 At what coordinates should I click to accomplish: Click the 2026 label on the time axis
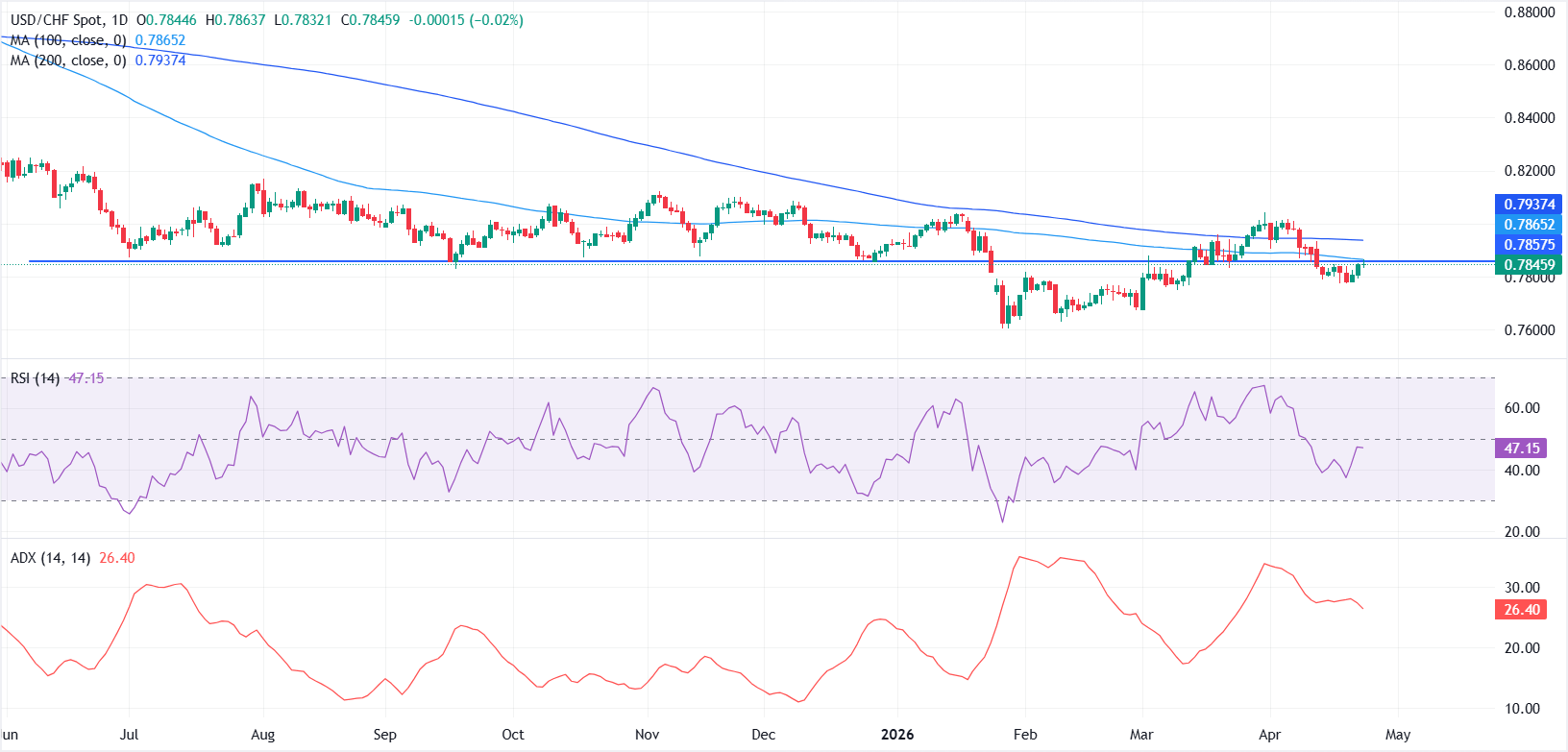coord(896,735)
